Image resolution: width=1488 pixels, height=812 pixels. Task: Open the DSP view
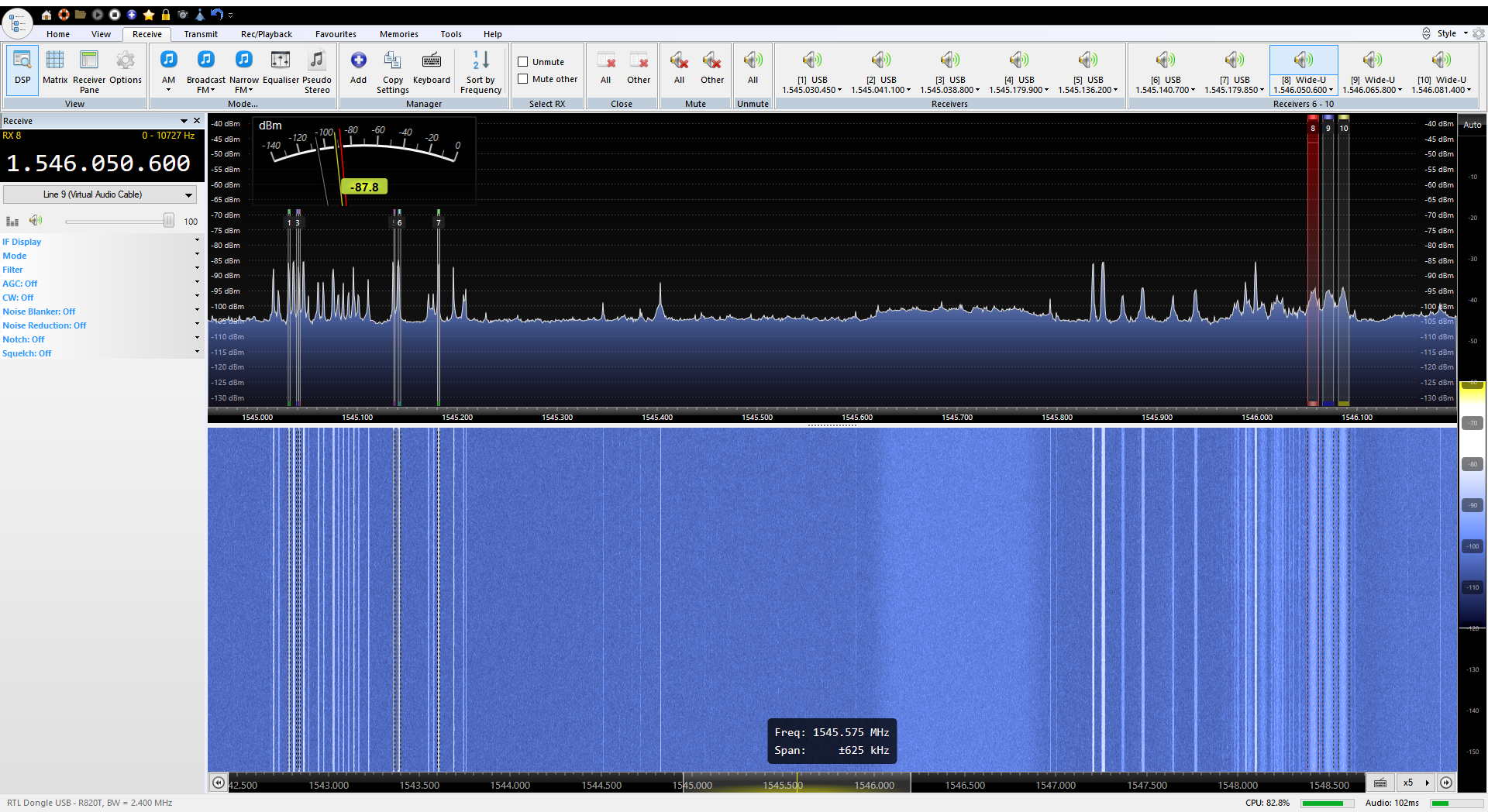(x=22, y=67)
